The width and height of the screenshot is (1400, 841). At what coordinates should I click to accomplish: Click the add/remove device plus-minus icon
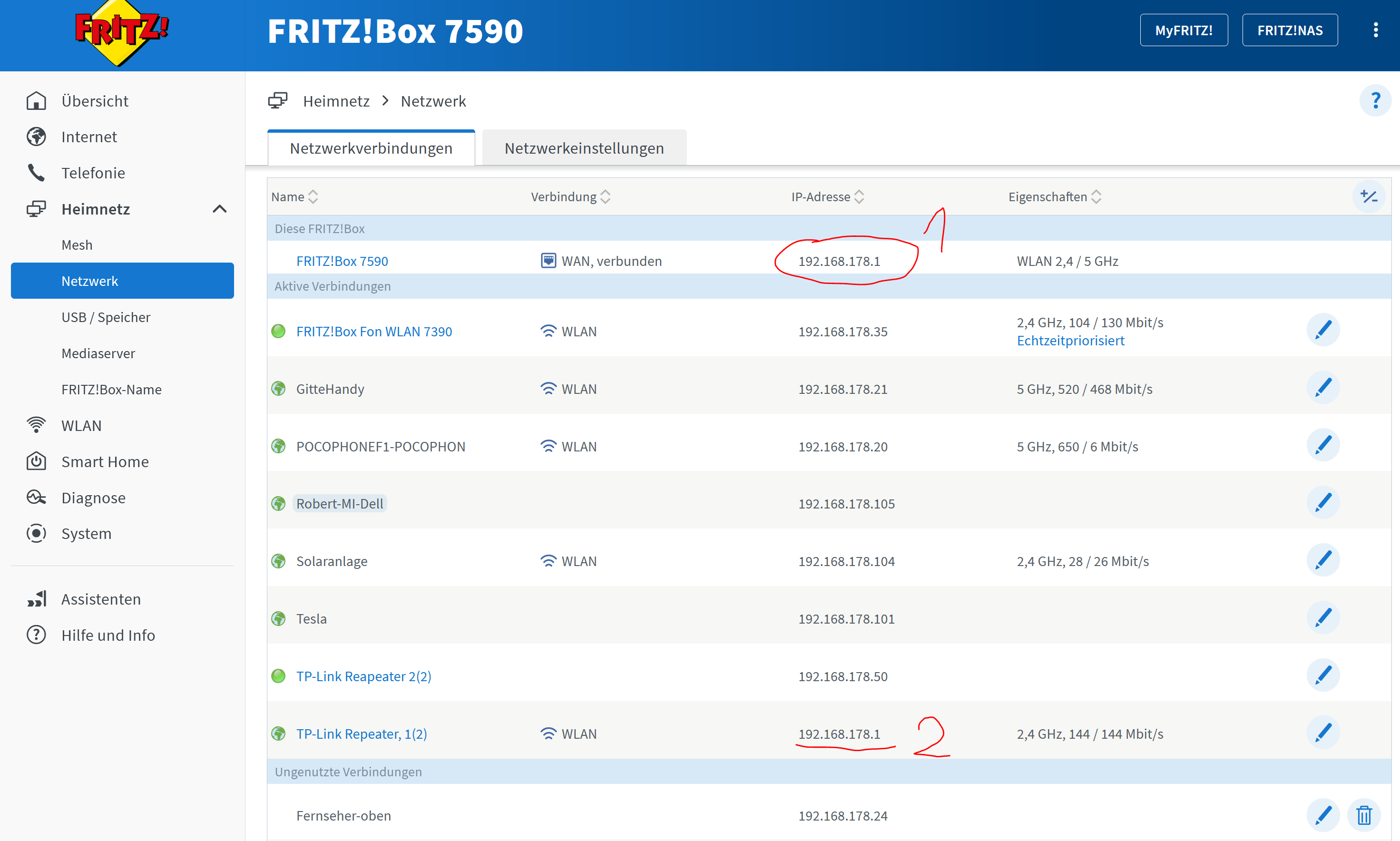tap(1368, 196)
